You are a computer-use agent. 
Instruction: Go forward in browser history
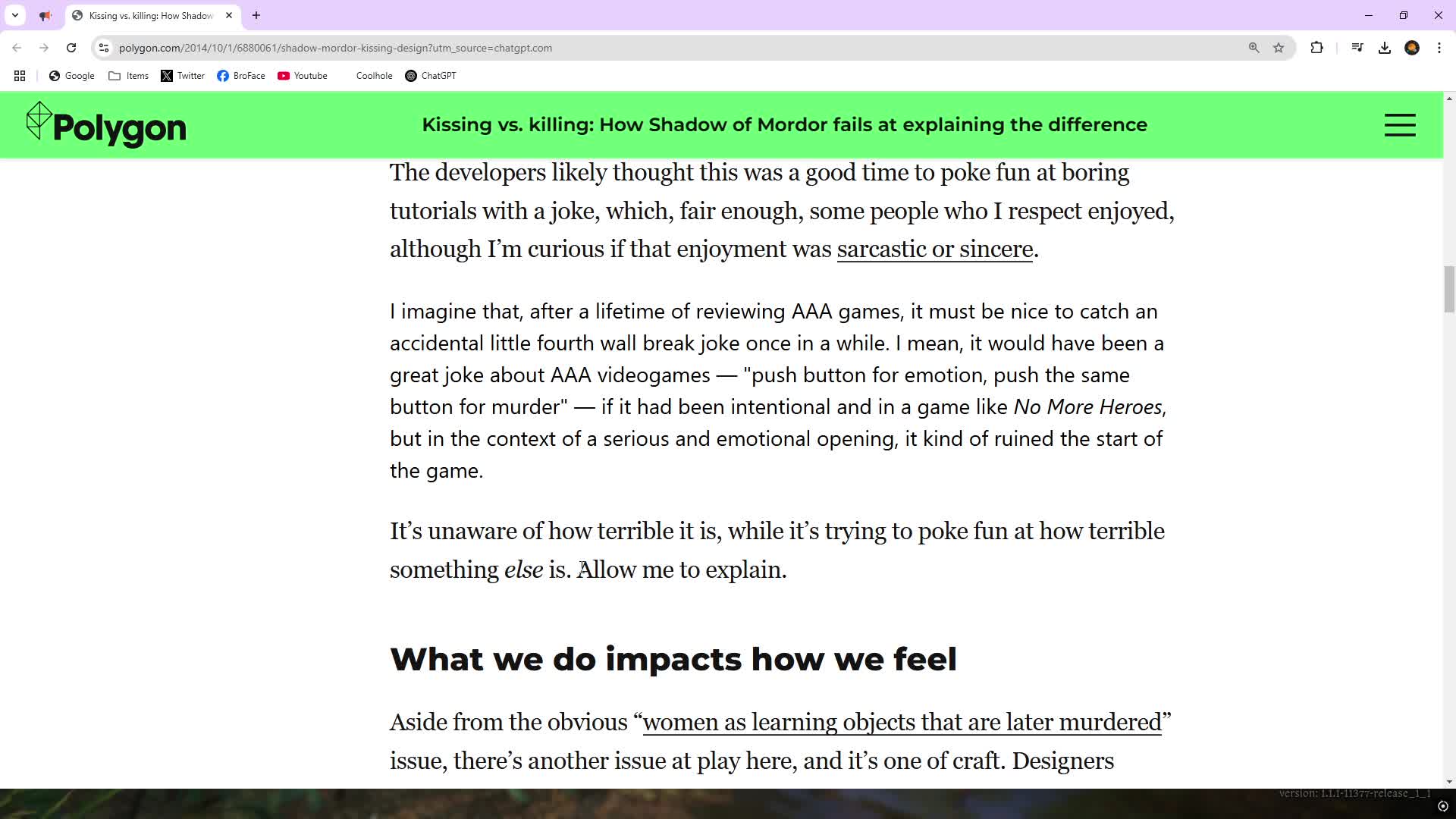coord(44,48)
